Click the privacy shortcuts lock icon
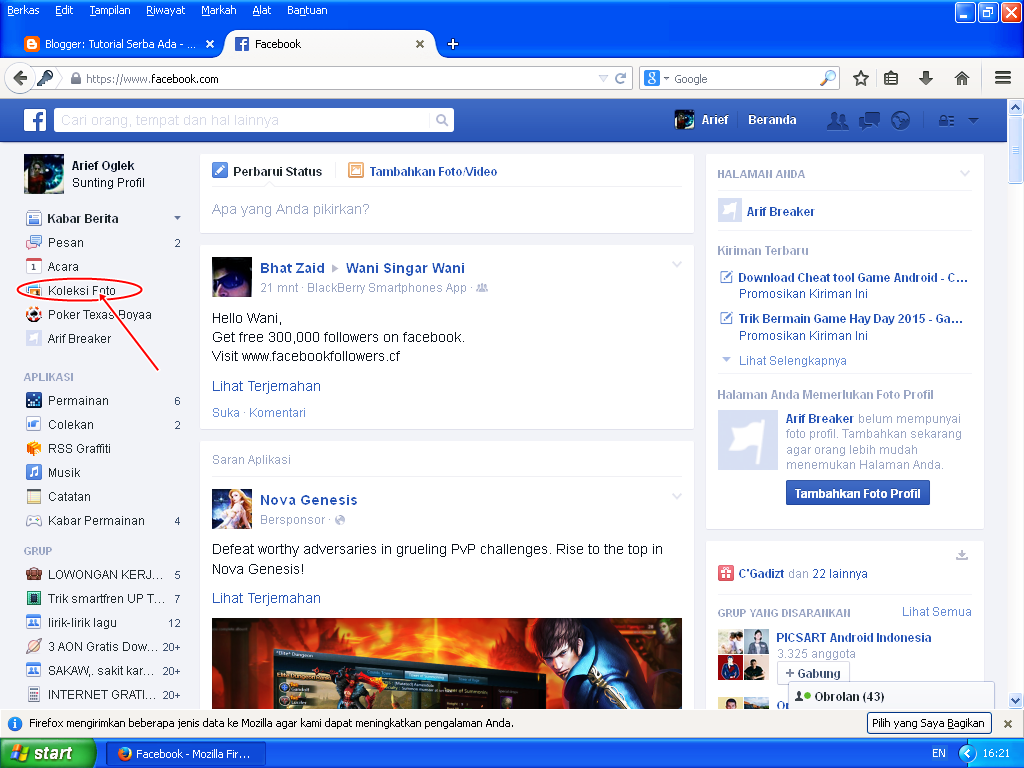This screenshot has height=768, width=1024. [x=946, y=120]
